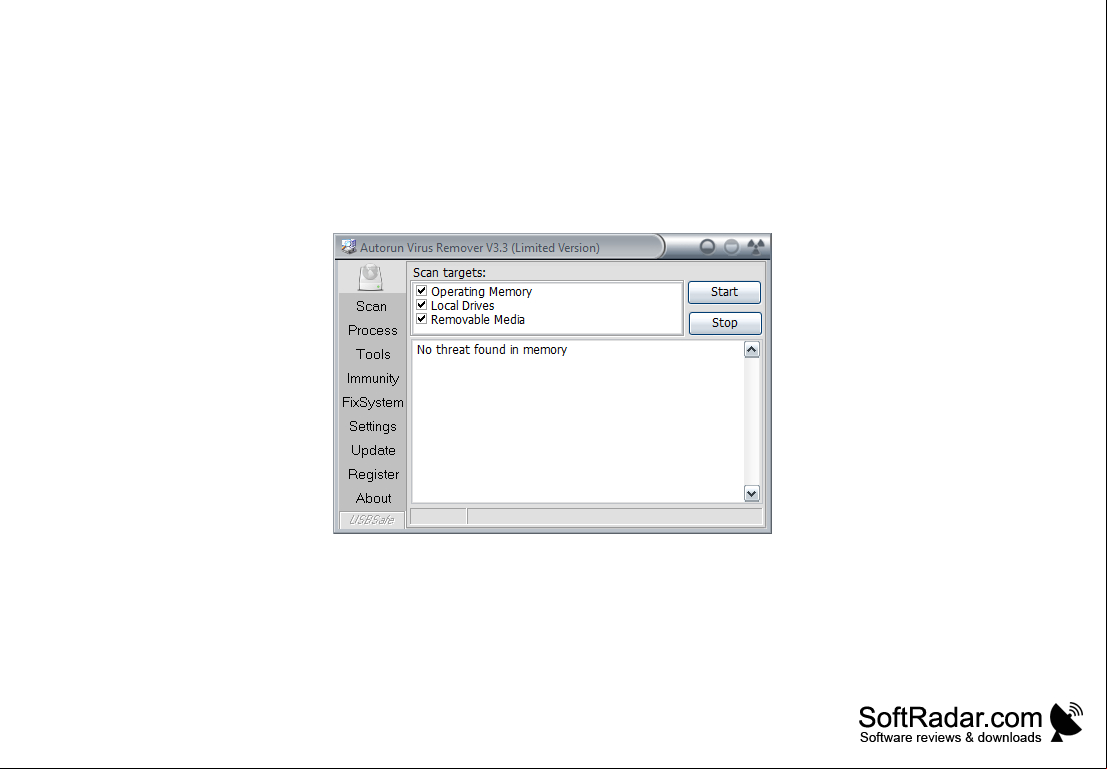Click the Autorun Virus Remover title bar icon
This screenshot has height=769, width=1107.
pyautogui.click(x=349, y=246)
